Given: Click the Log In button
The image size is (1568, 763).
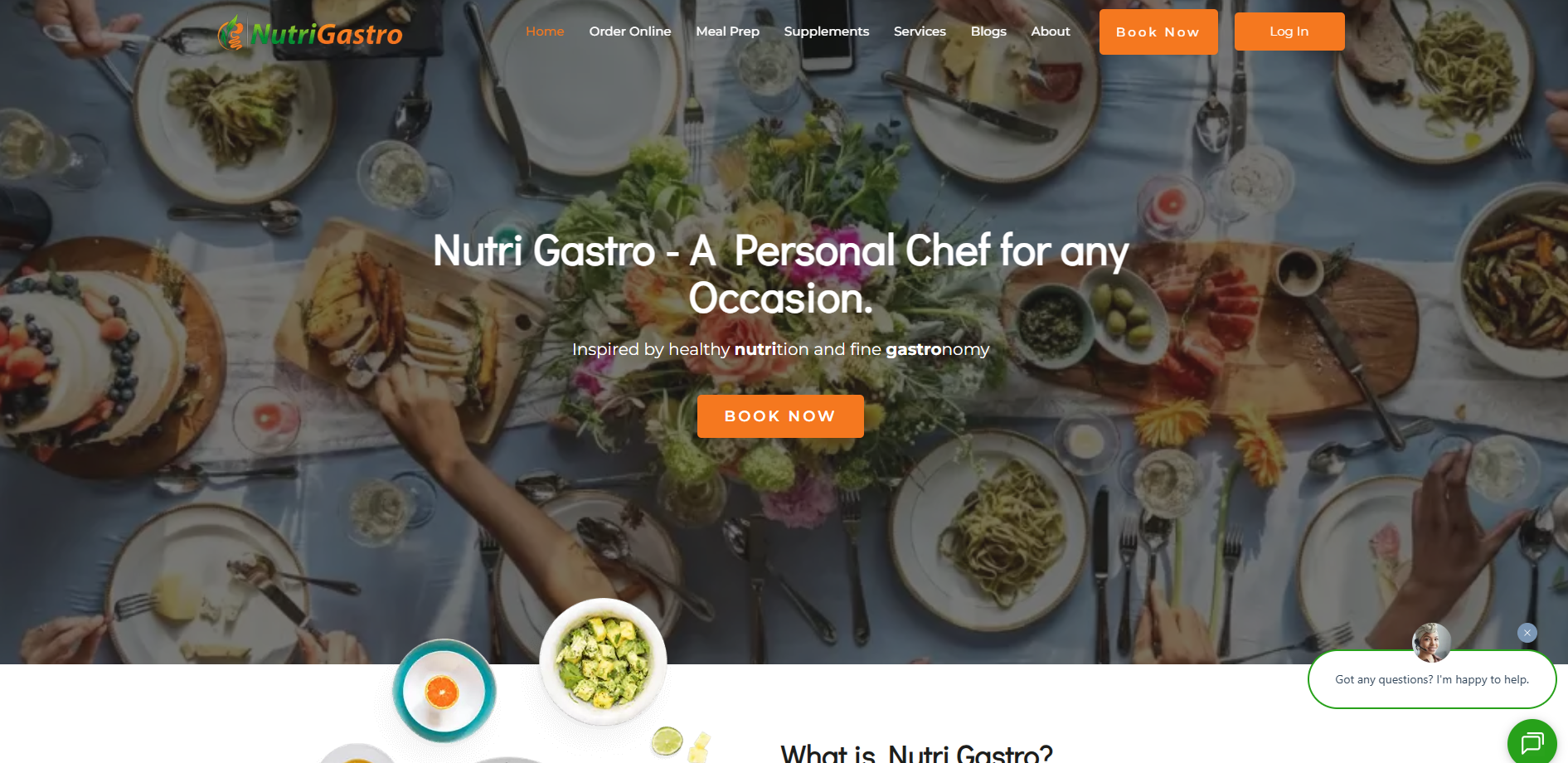Looking at the screenshot, I should [1289, 32].
